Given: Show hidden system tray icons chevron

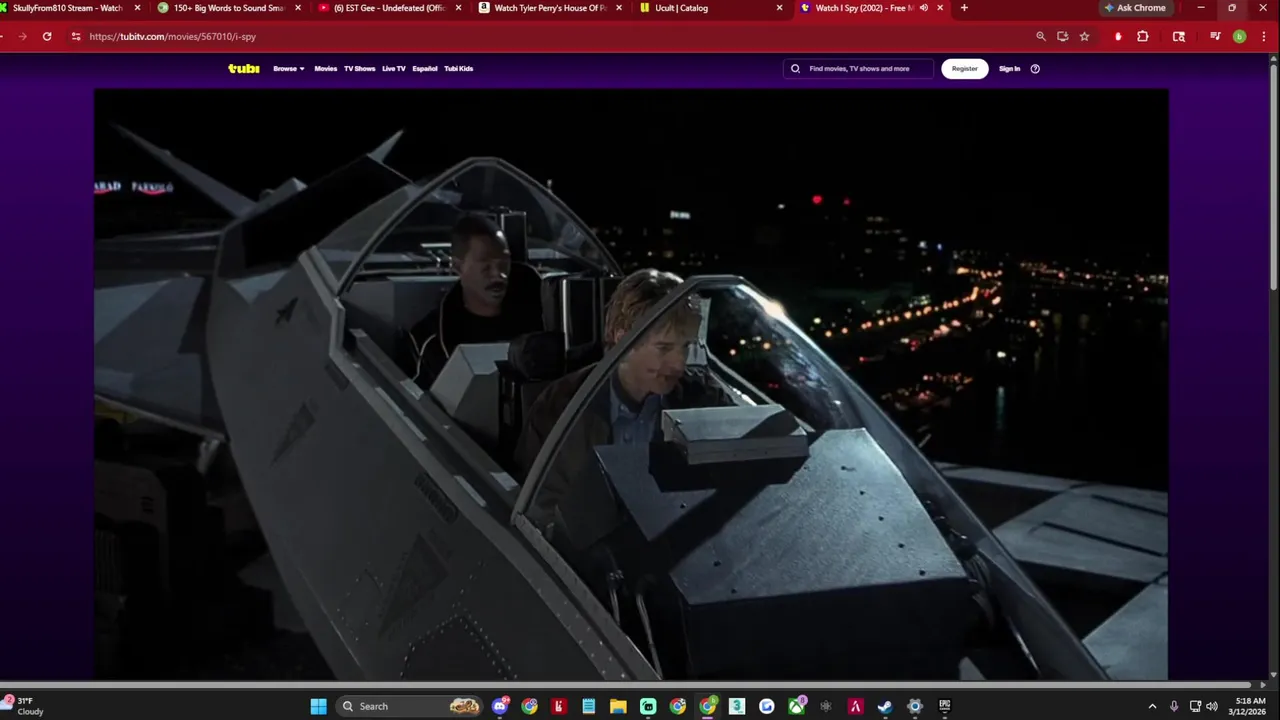Looking at the screenshot, I should [1152, 706].
